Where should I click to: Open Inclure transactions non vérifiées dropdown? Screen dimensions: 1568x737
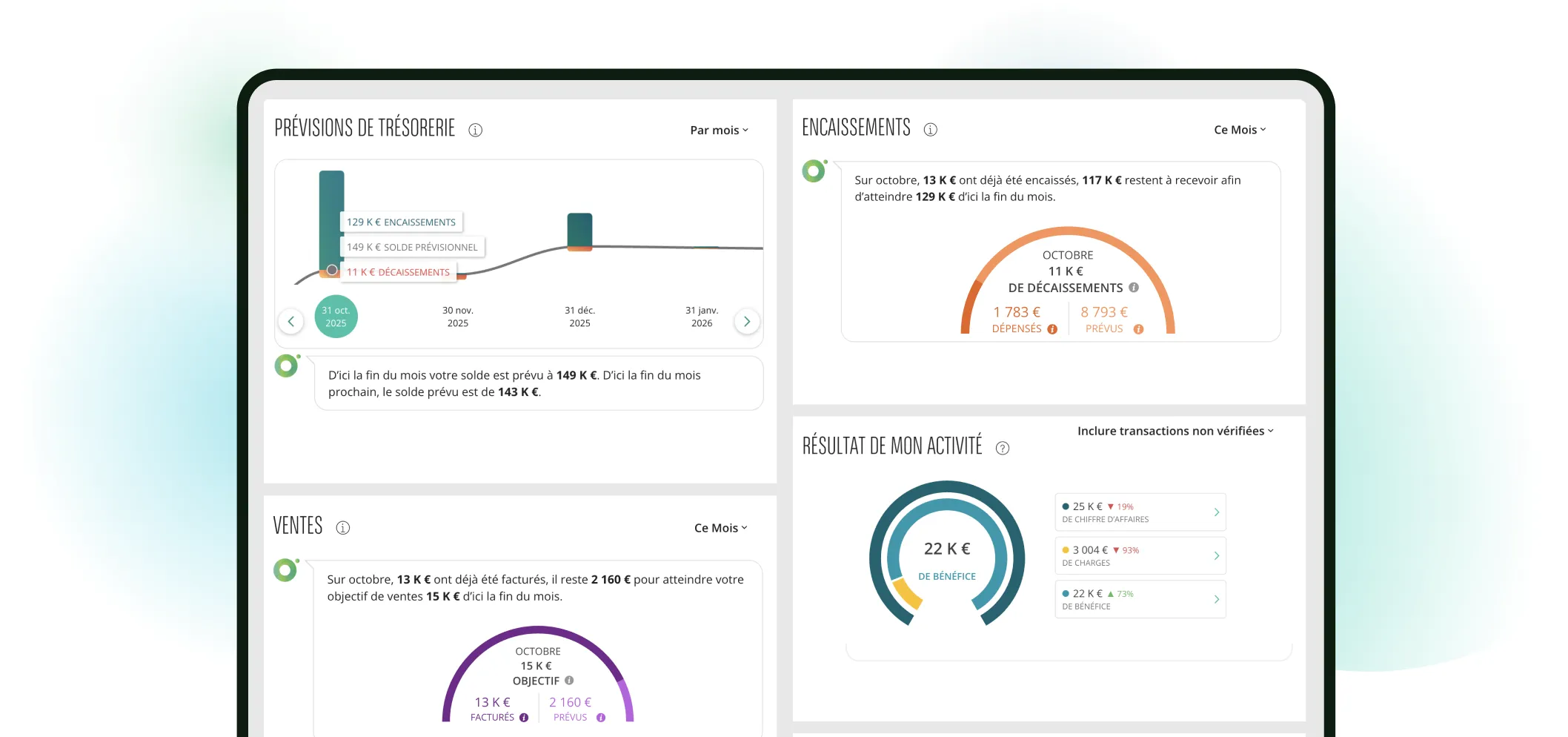click(x=1175, y=431)
